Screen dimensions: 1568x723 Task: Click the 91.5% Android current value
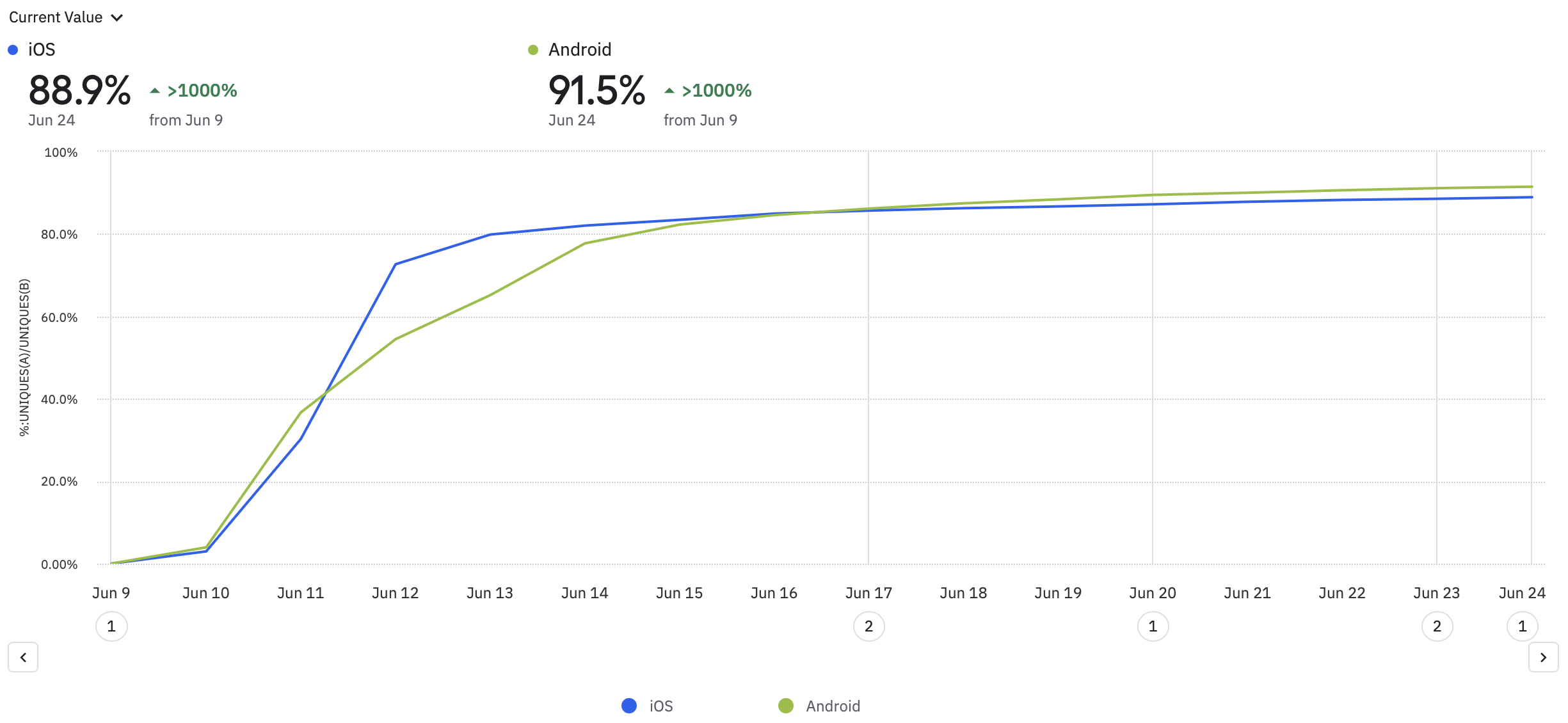coord(596,90)
